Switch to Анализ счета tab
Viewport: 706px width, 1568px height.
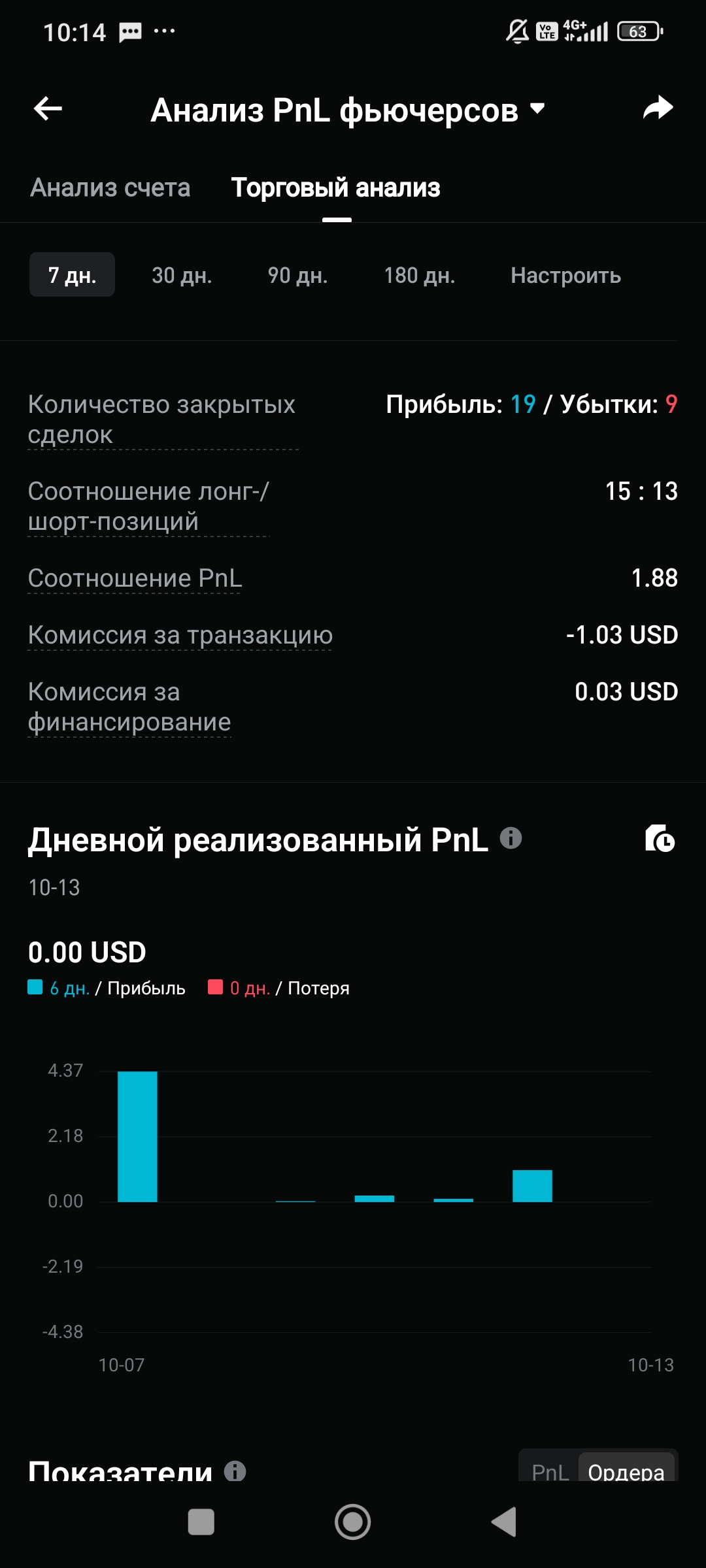[x=110, y=188]
